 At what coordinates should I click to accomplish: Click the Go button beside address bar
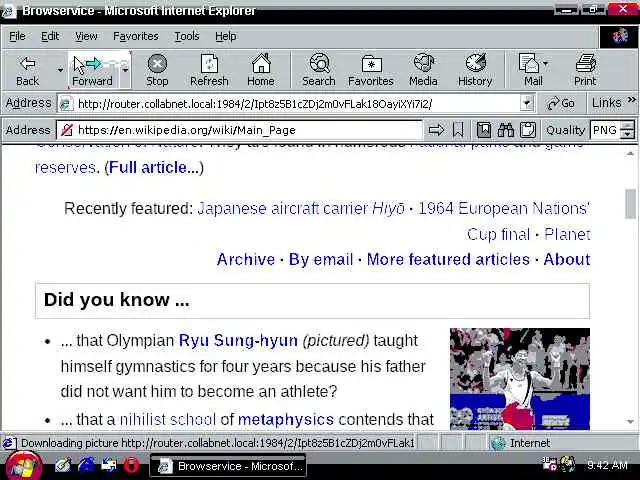click(561, 103)
